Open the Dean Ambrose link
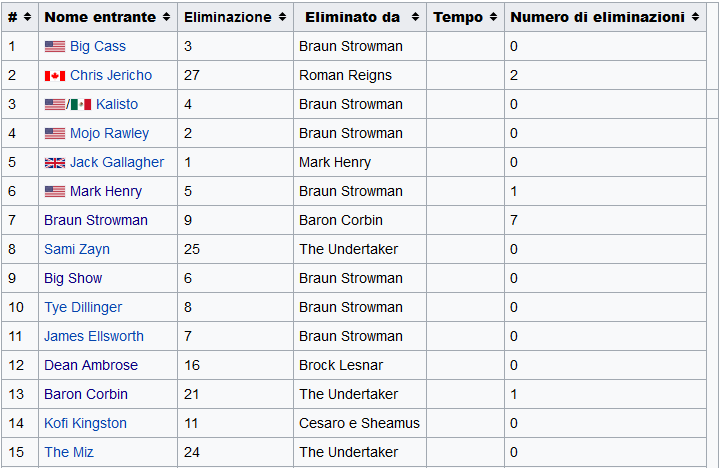 [x=91, y=365]
